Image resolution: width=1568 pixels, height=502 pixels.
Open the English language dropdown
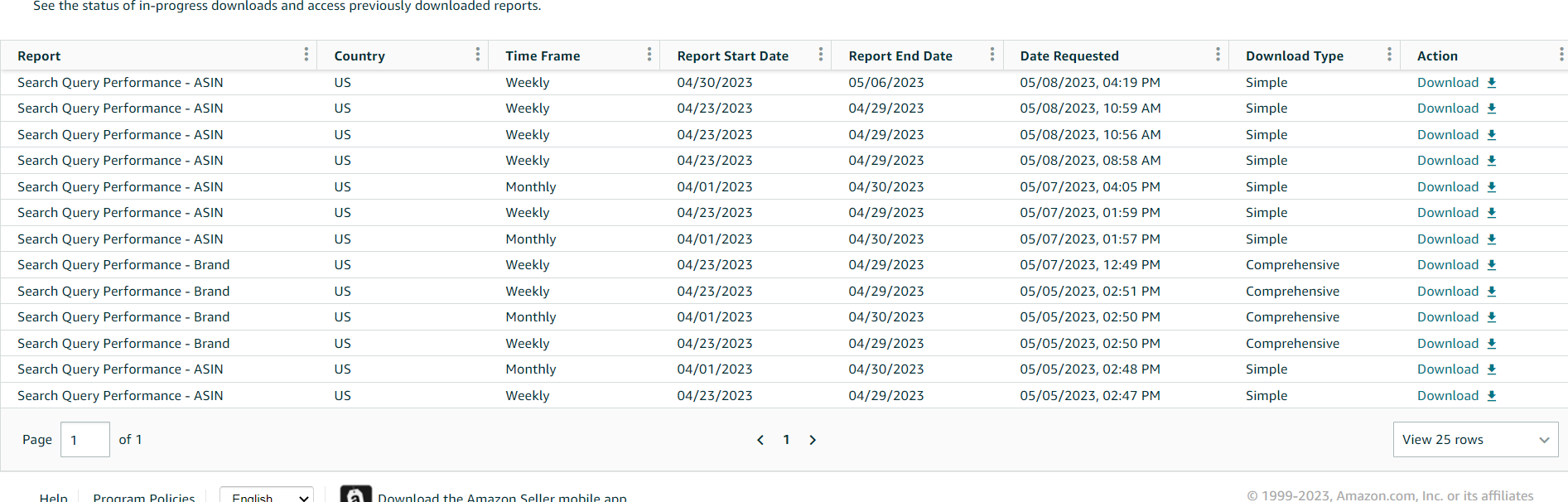click(x=267, y=495)
